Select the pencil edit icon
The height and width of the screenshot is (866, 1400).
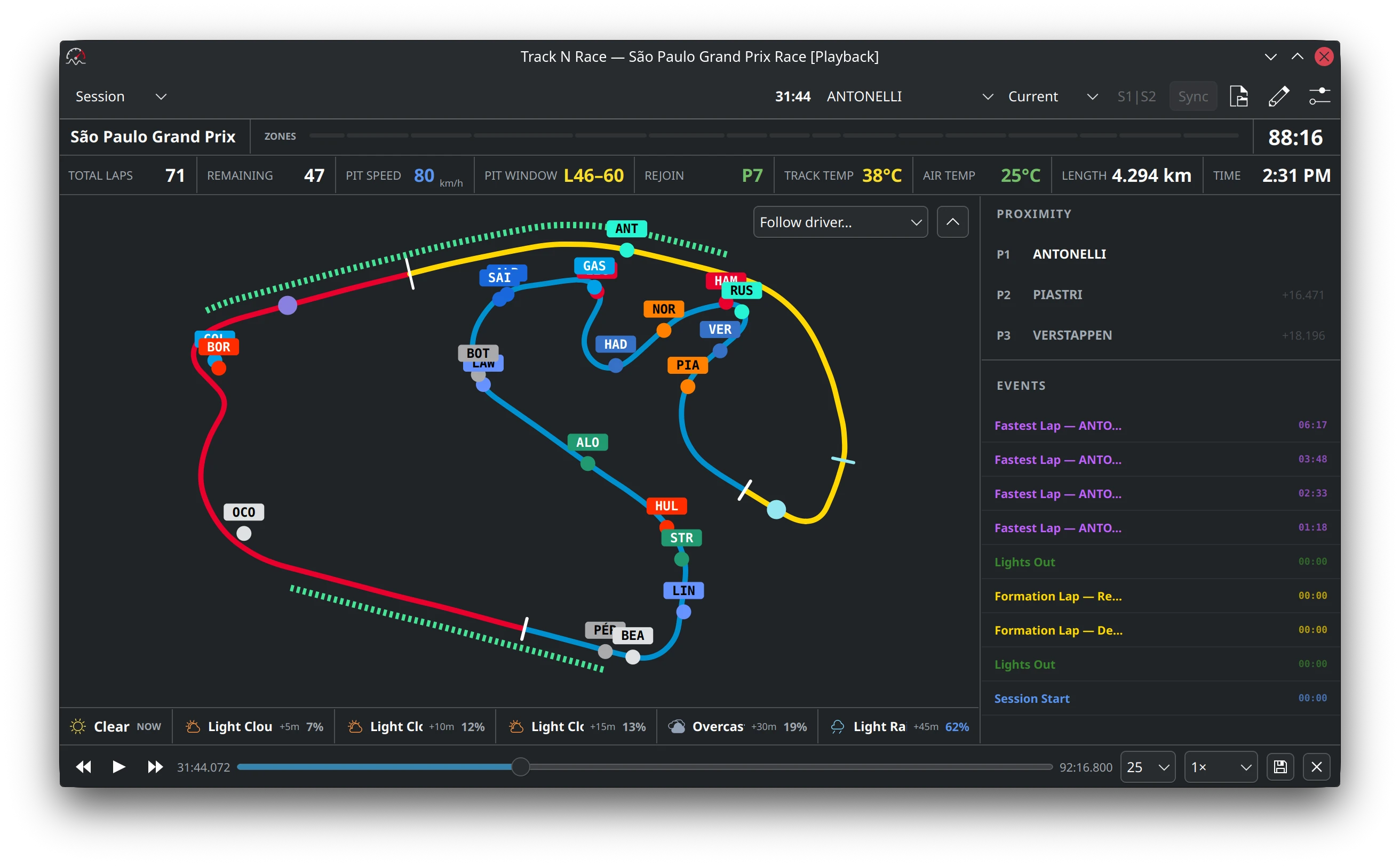pyautogui.click(x=1279, y=96)
